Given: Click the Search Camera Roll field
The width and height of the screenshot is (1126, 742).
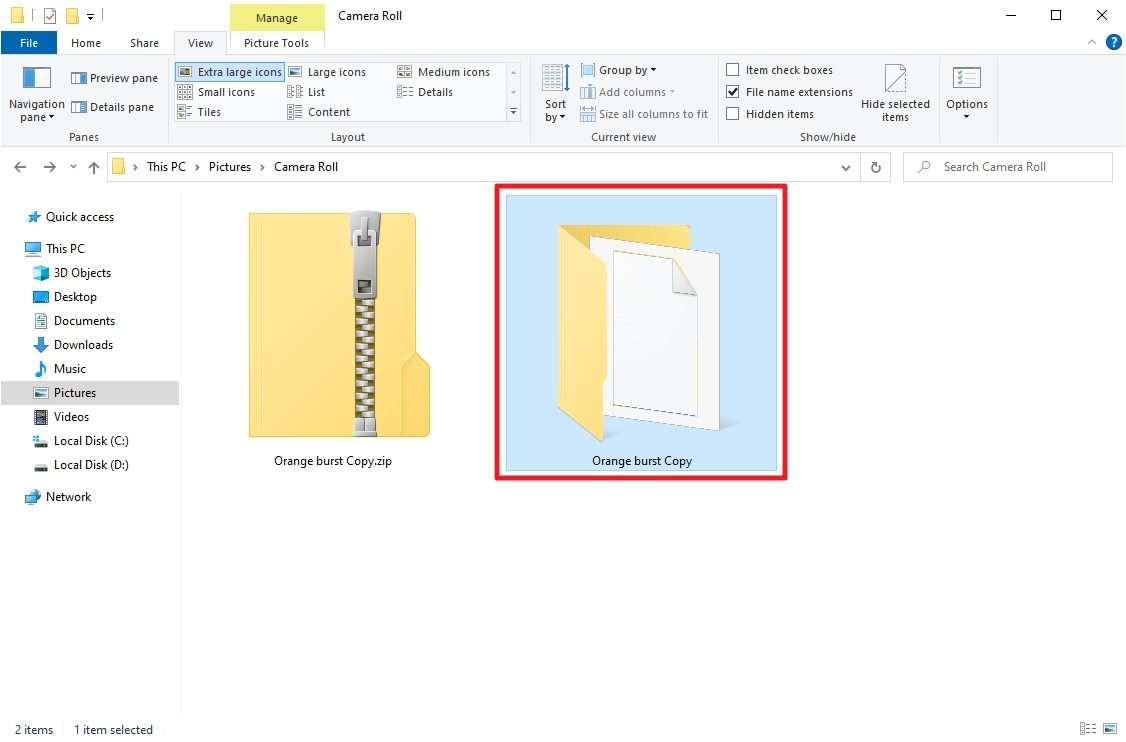Looking at the screenshot, I should click(x=1008, y=167).
